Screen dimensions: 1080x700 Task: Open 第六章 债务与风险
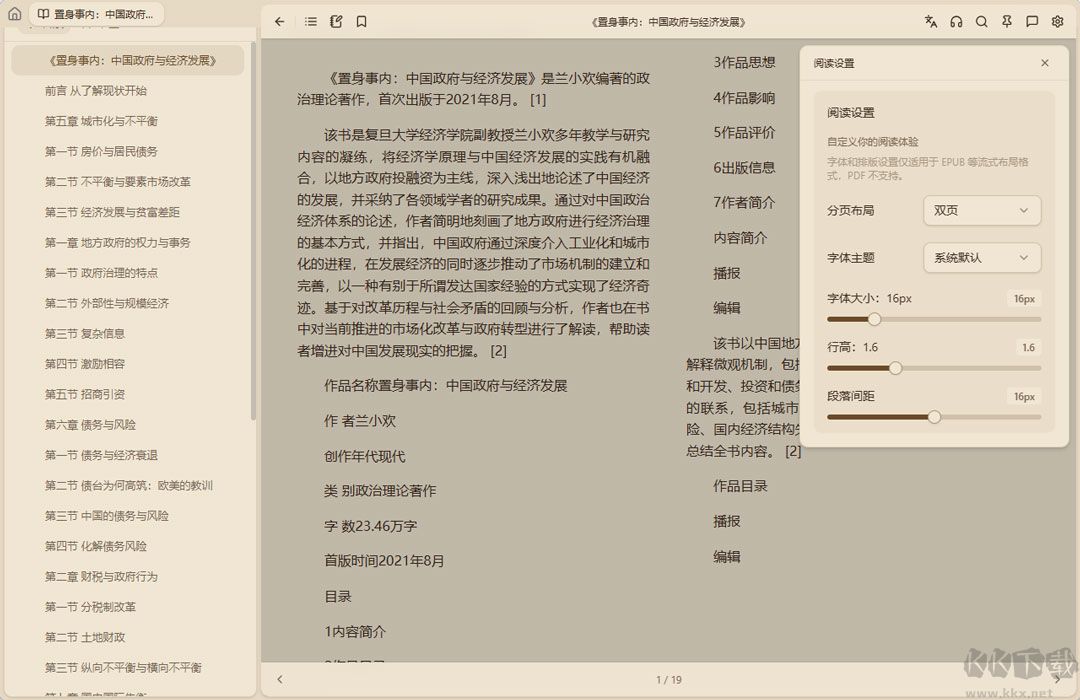90,424
